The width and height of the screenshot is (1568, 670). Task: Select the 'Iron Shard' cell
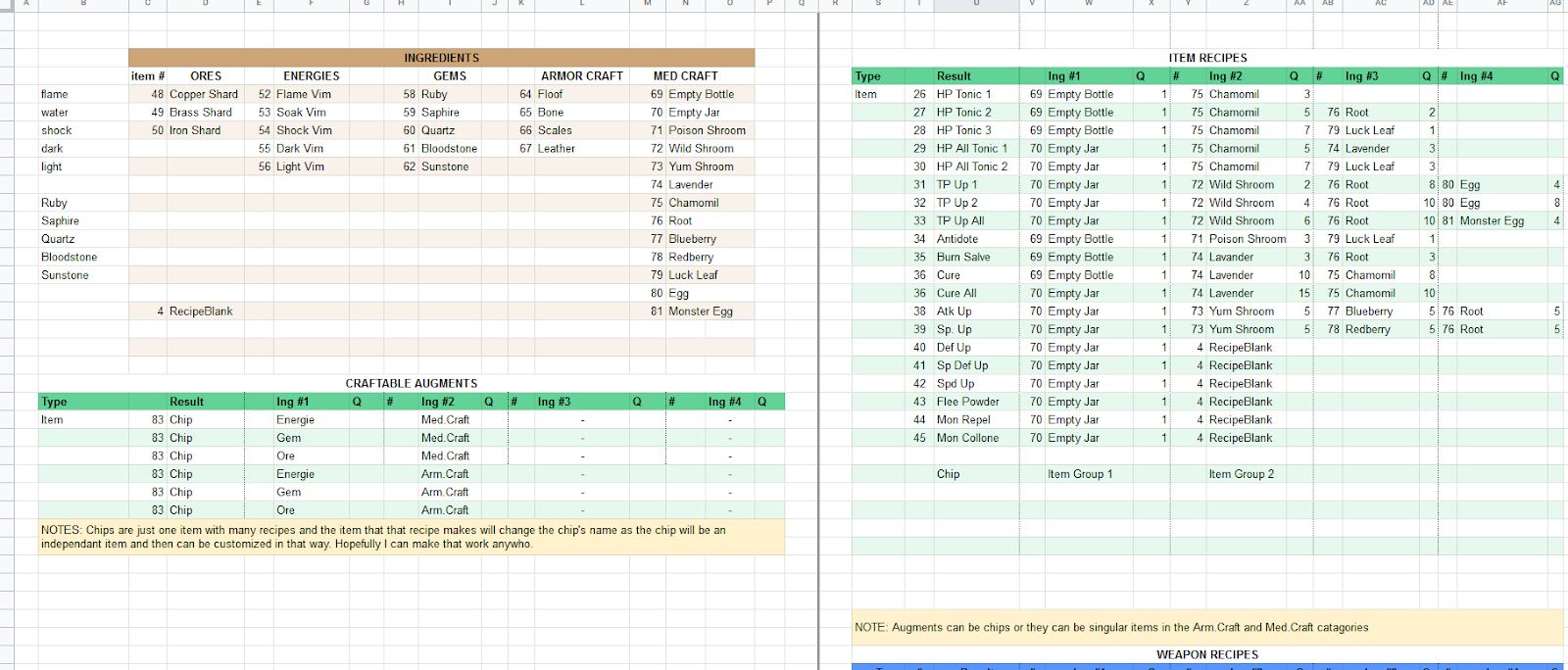point(206,130)
